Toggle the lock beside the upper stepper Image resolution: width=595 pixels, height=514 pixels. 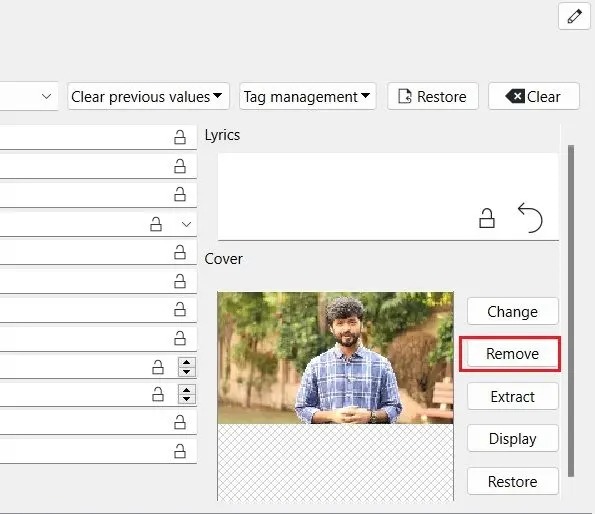point(158,367)
